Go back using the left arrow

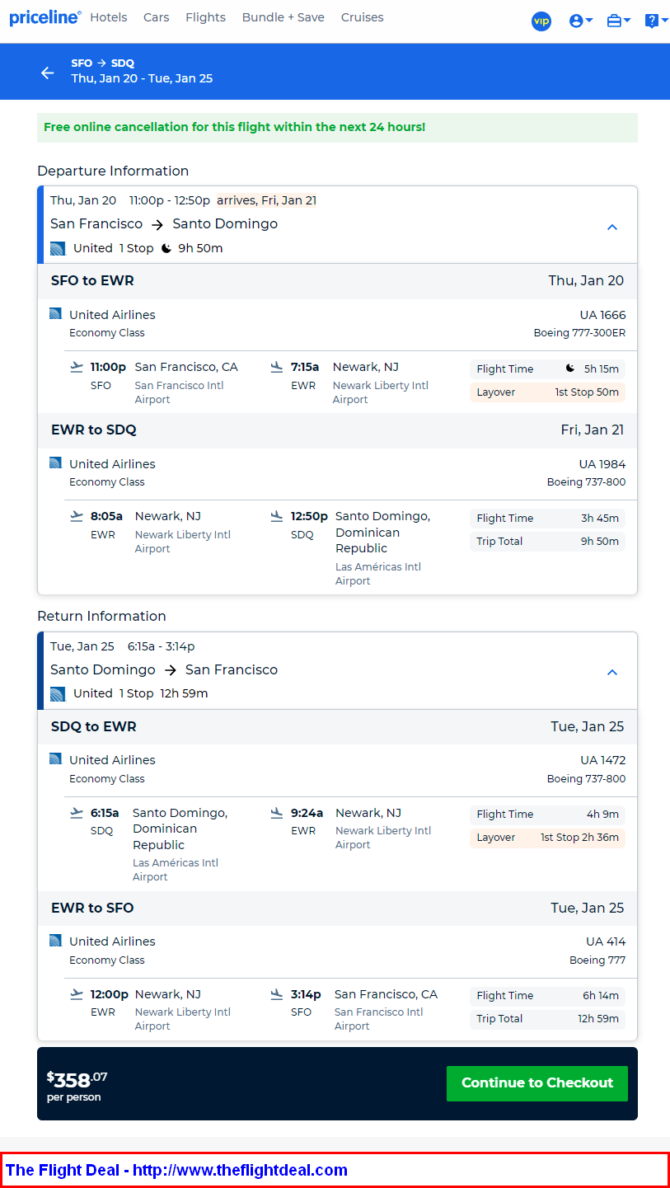(x=48, y=73)
